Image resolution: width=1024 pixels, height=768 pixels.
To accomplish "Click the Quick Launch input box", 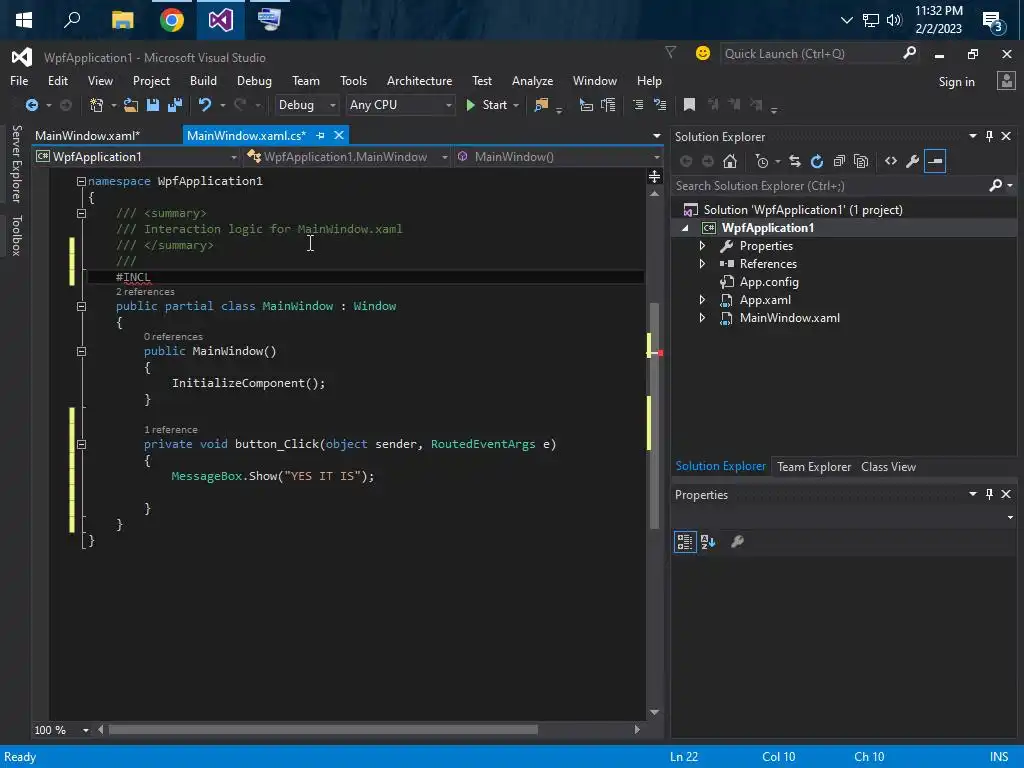I will click(x=810, y=54).
